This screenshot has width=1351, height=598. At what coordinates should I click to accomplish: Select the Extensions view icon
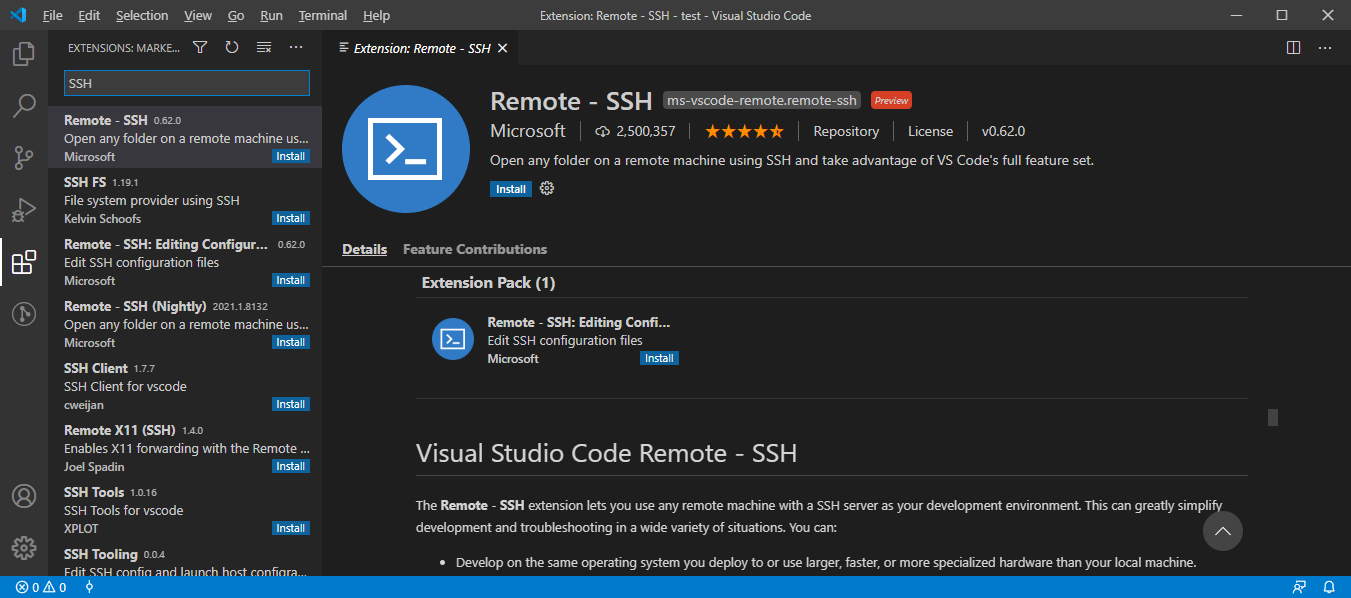point(24,262)
